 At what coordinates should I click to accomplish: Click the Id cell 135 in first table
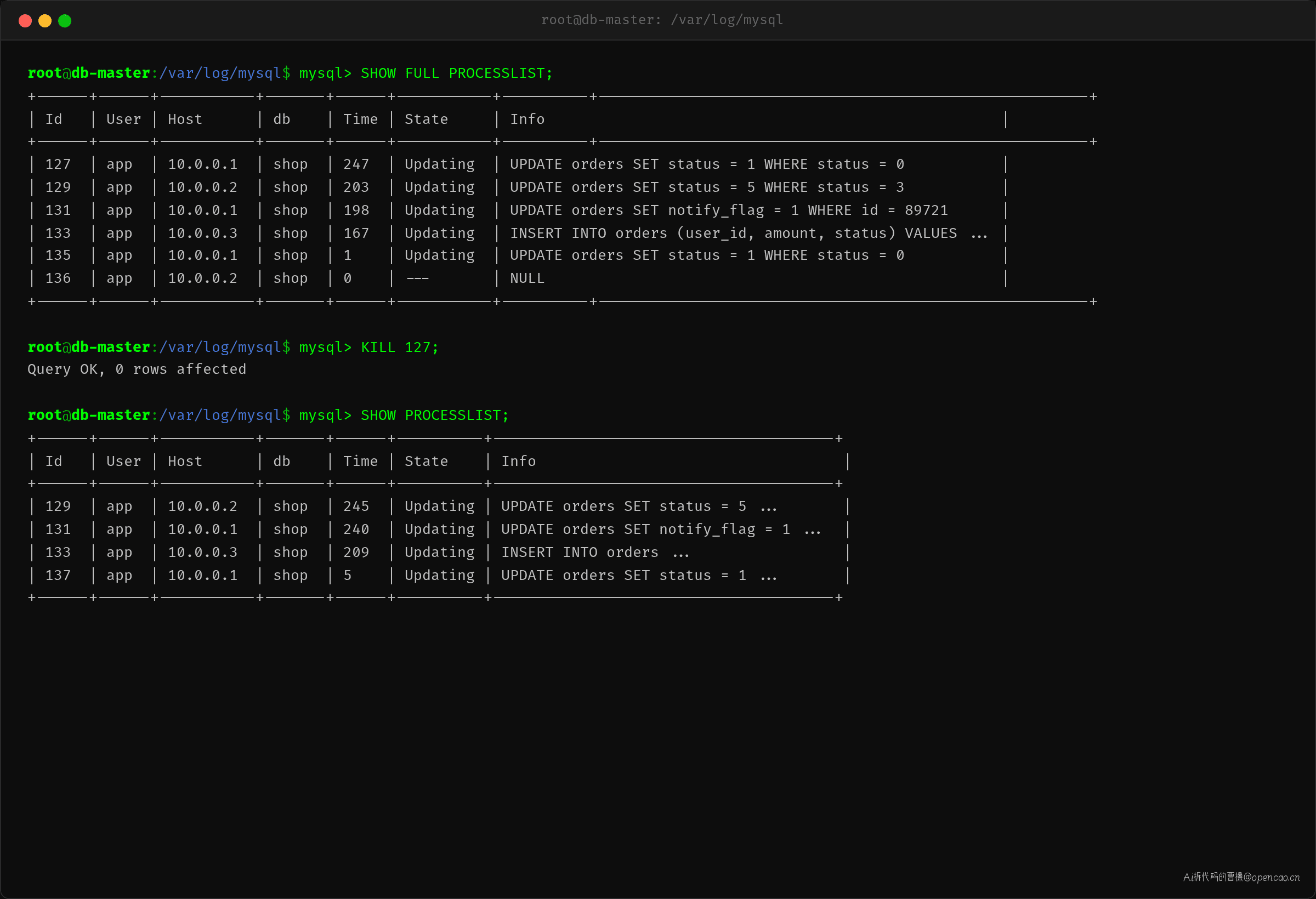tap(58, 256)
